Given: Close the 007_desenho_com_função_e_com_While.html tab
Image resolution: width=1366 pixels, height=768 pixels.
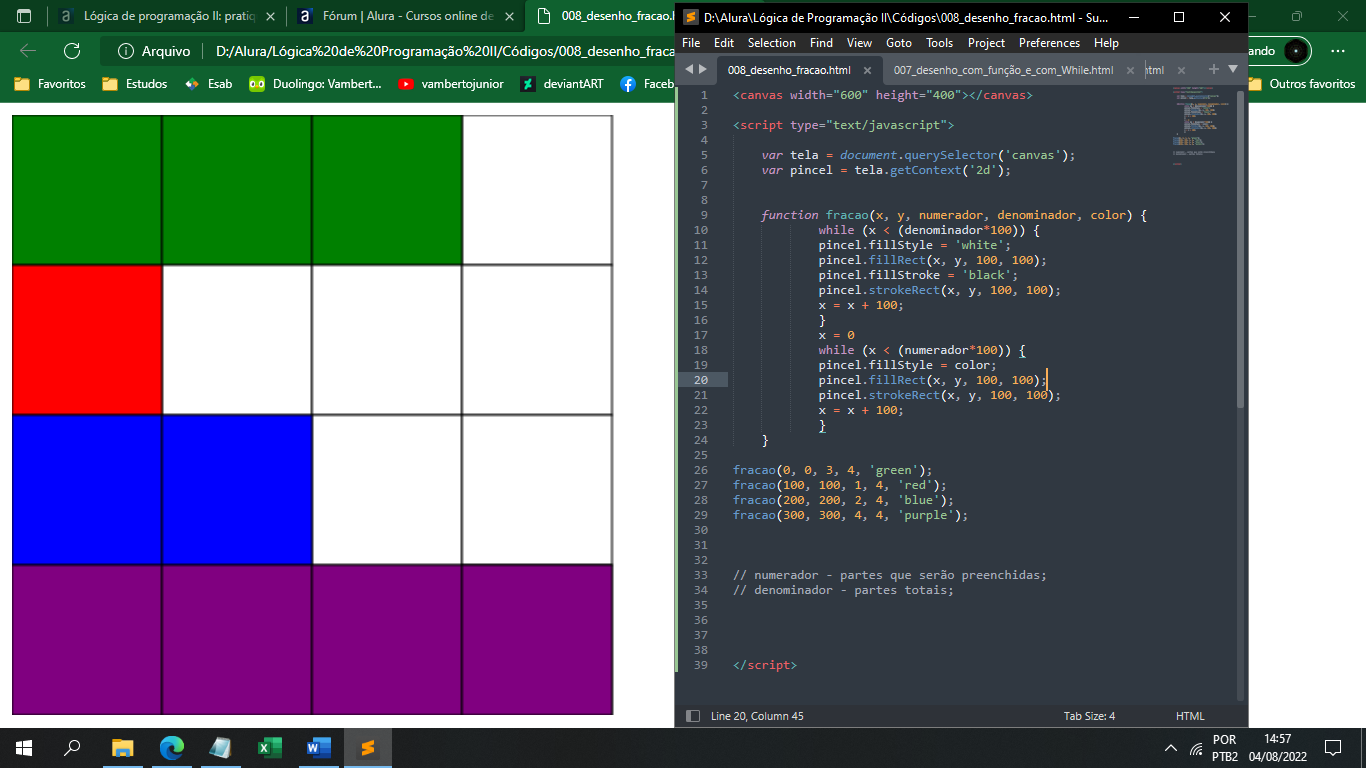Looking at the screenshot, I should tap(1131, 70).
